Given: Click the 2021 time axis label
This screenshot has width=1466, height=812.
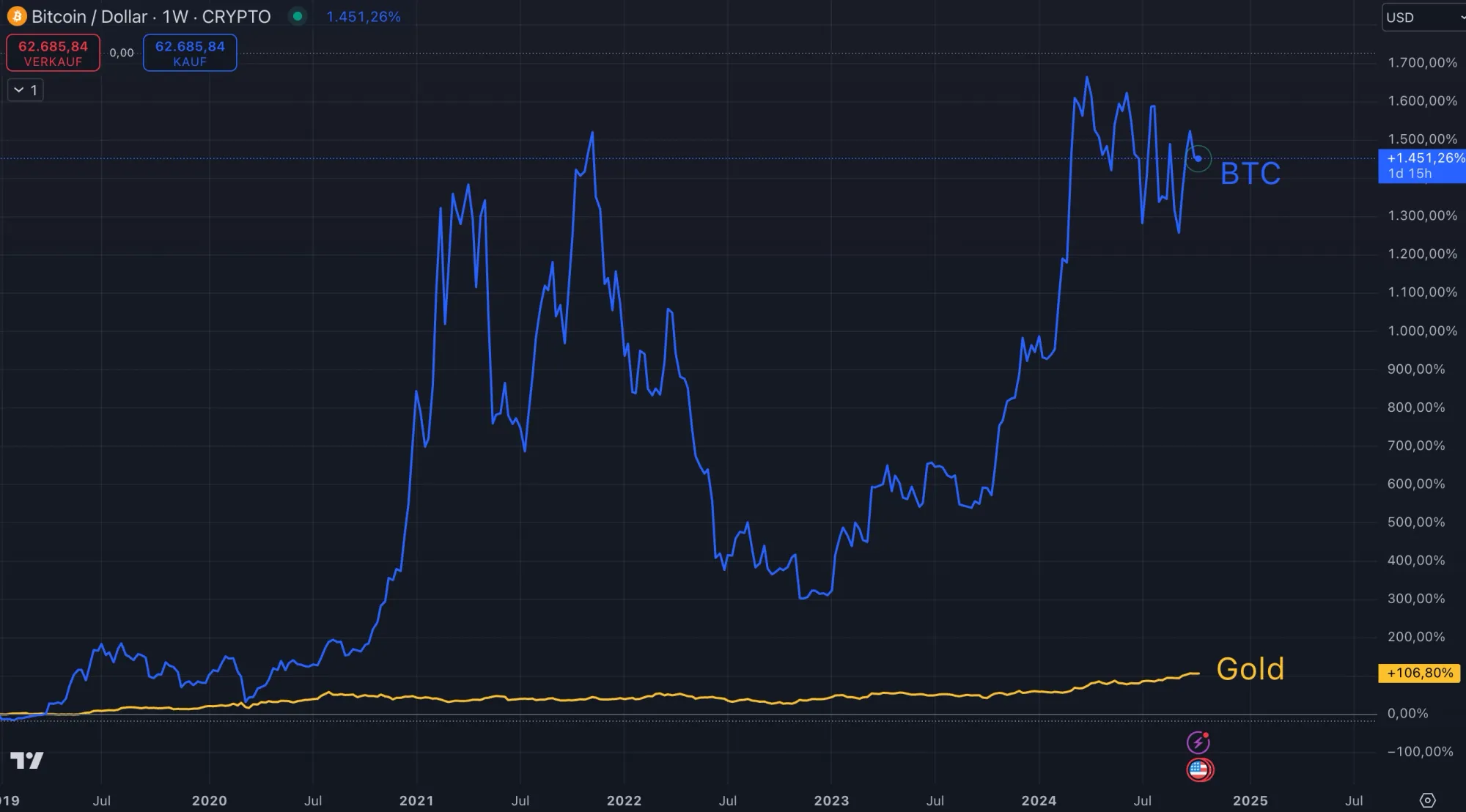Looking at the screenshot, I should (416, 801).
